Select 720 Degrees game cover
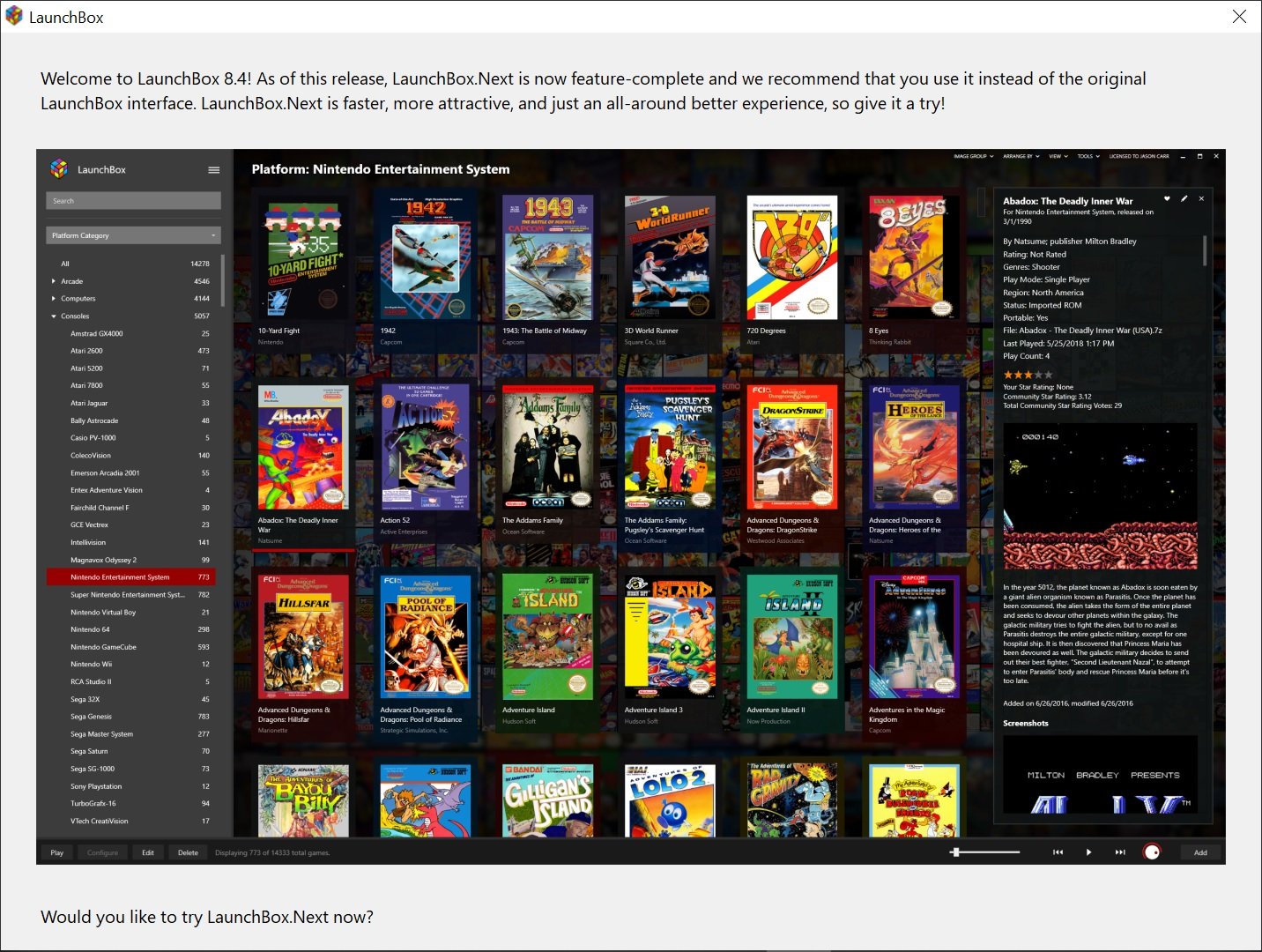The height and width of the screenshot is (952, 1262). click(x=792, y=257)
